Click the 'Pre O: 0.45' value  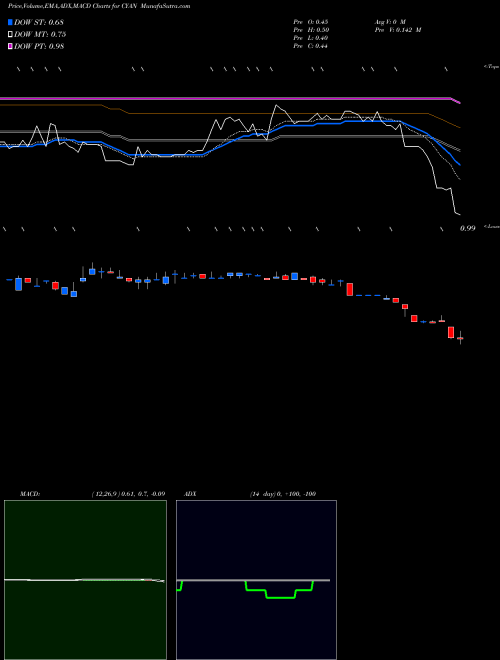(311, 22)
